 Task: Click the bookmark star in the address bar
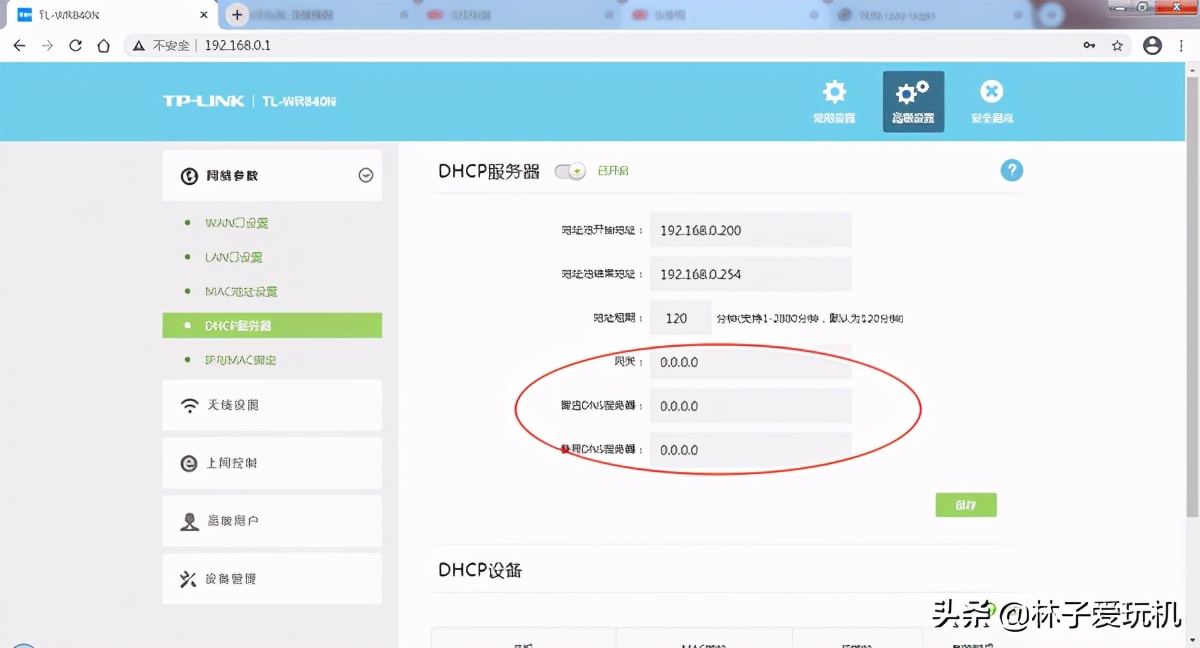coord(1119,45)
